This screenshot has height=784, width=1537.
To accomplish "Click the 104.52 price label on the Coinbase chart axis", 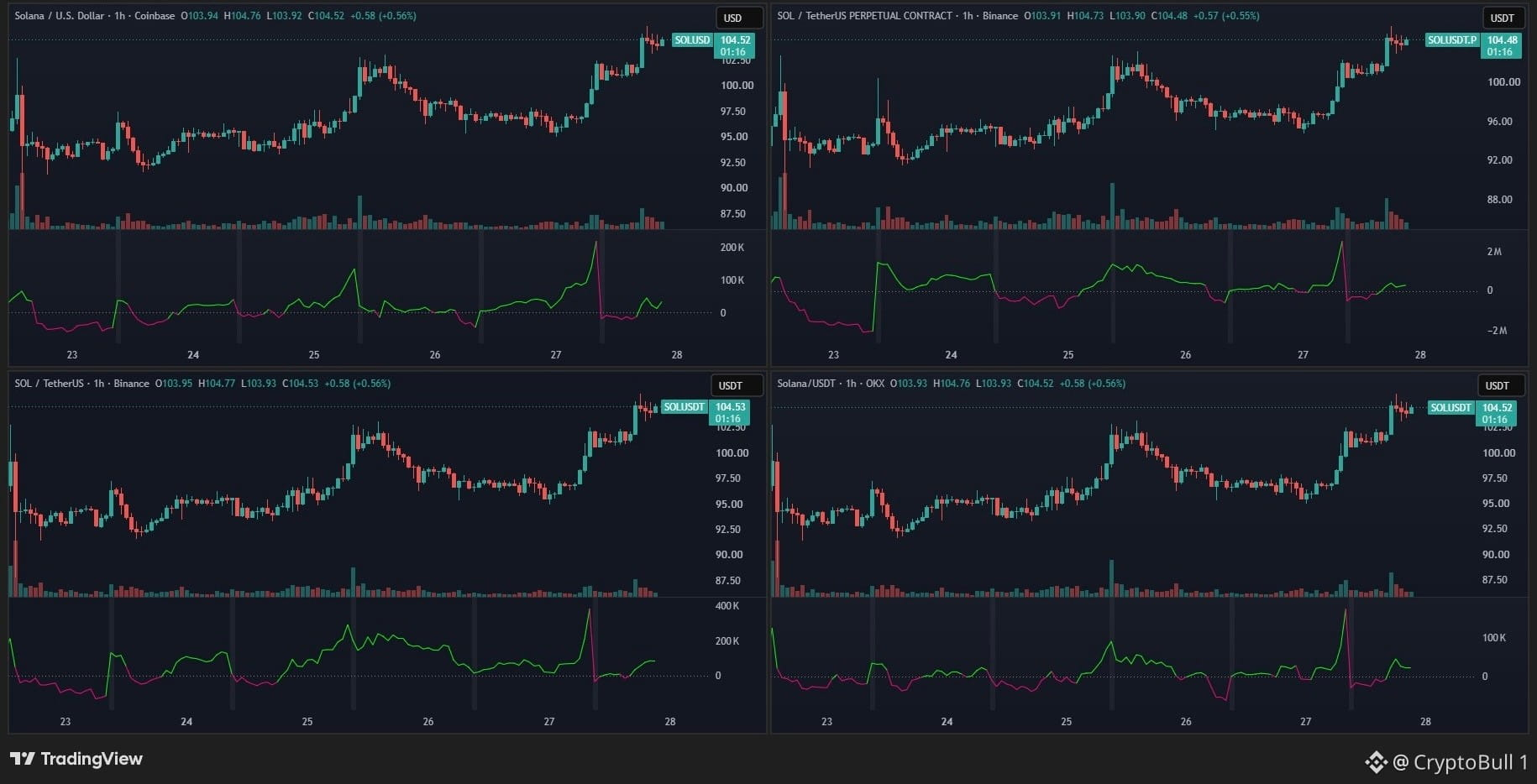I will [x=735, y=40].
